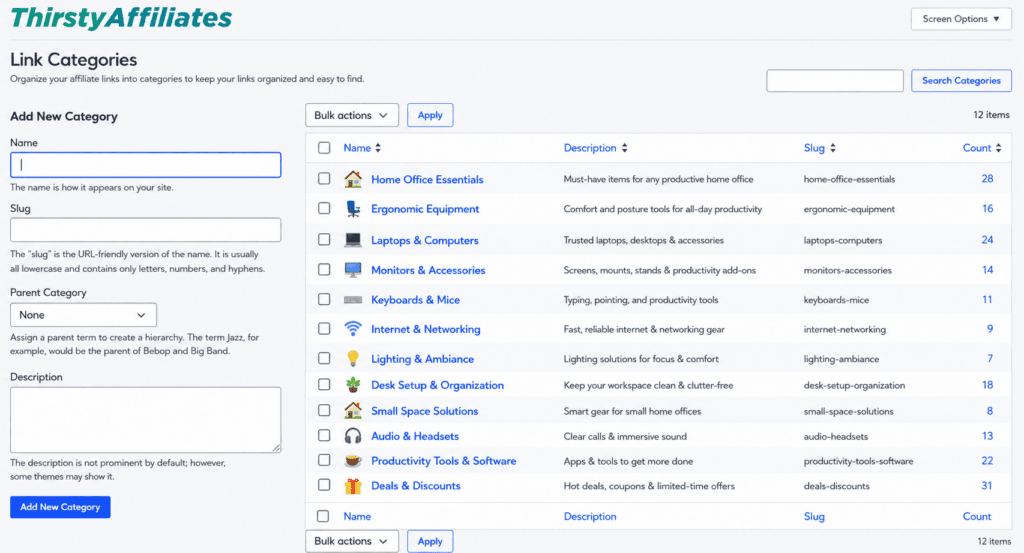The image size is (1024, 553).
Task: Click the ThirstyAffiliates logo
Action: pos(121,18)
